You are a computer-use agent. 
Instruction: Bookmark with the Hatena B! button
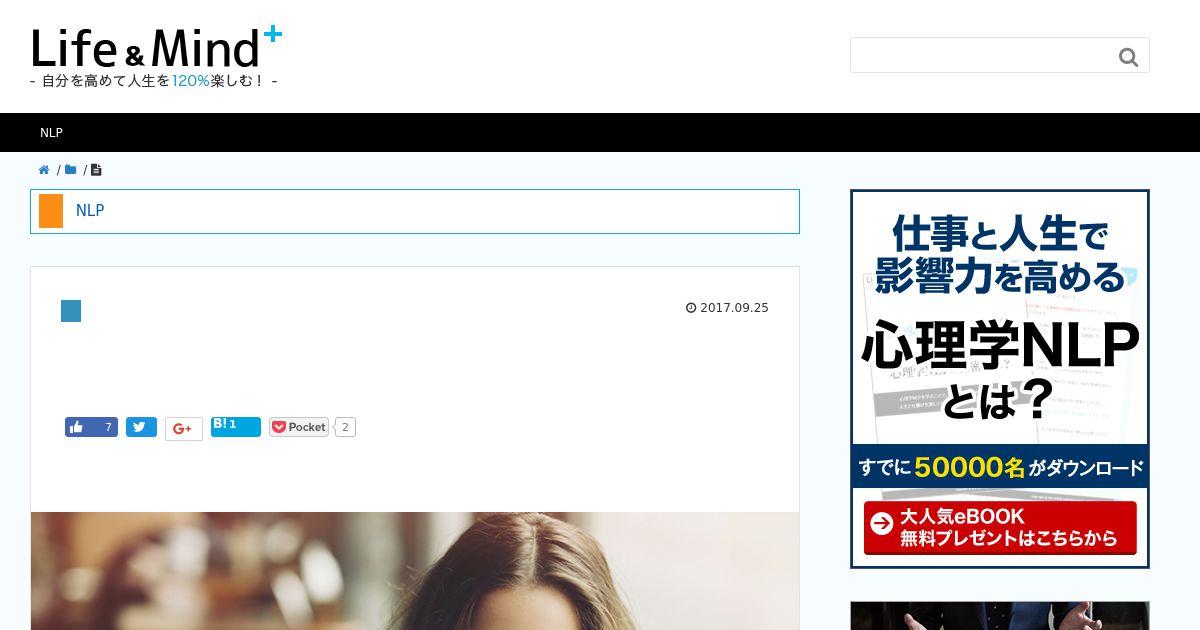236,427
